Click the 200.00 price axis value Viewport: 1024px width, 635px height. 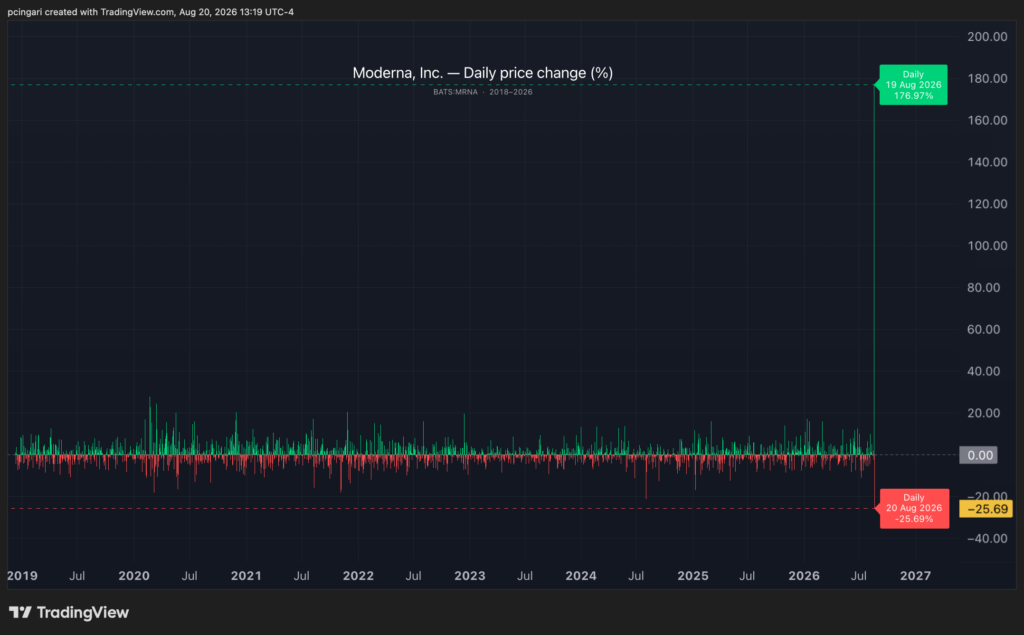tap(987, 37)
